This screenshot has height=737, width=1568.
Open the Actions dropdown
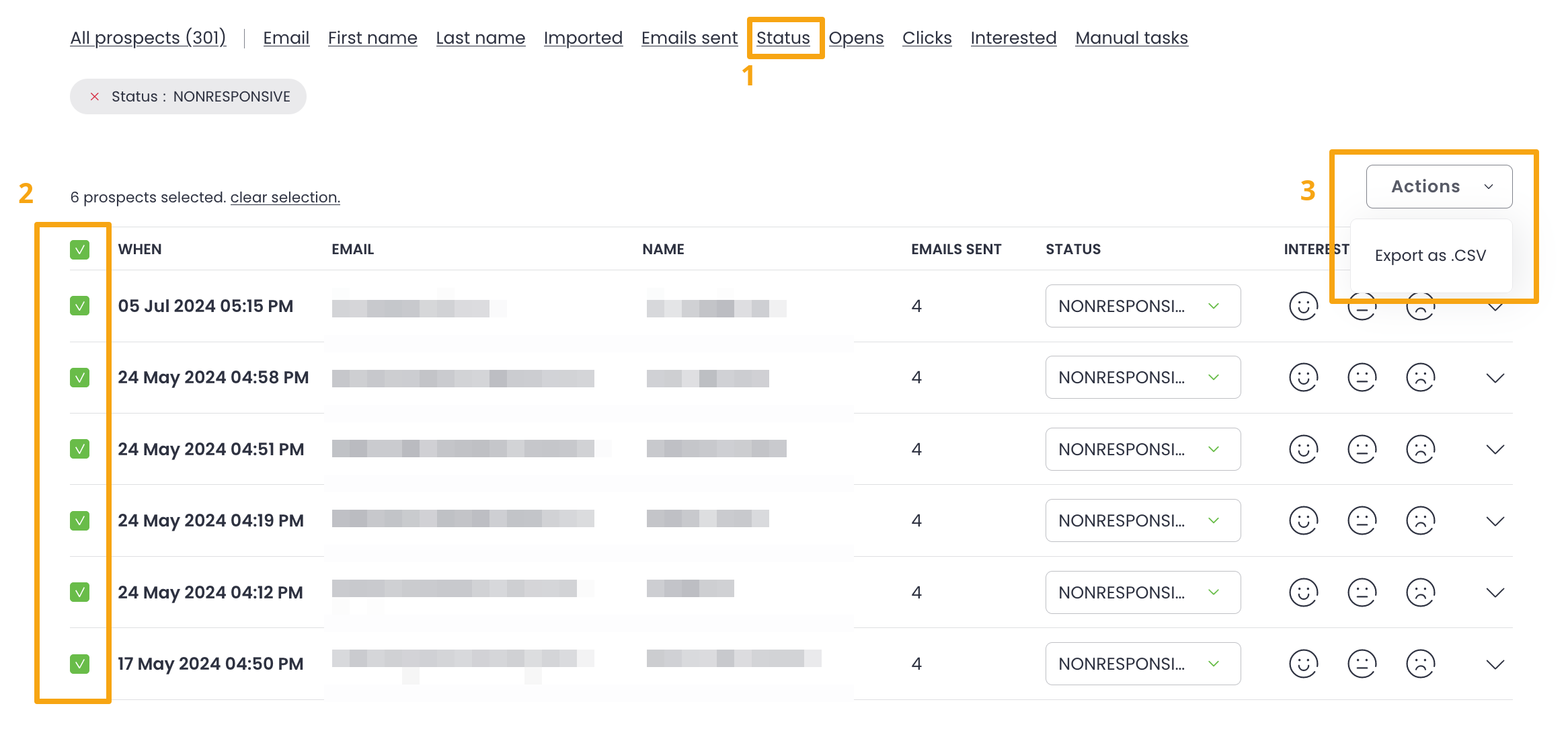[1439, 186]
